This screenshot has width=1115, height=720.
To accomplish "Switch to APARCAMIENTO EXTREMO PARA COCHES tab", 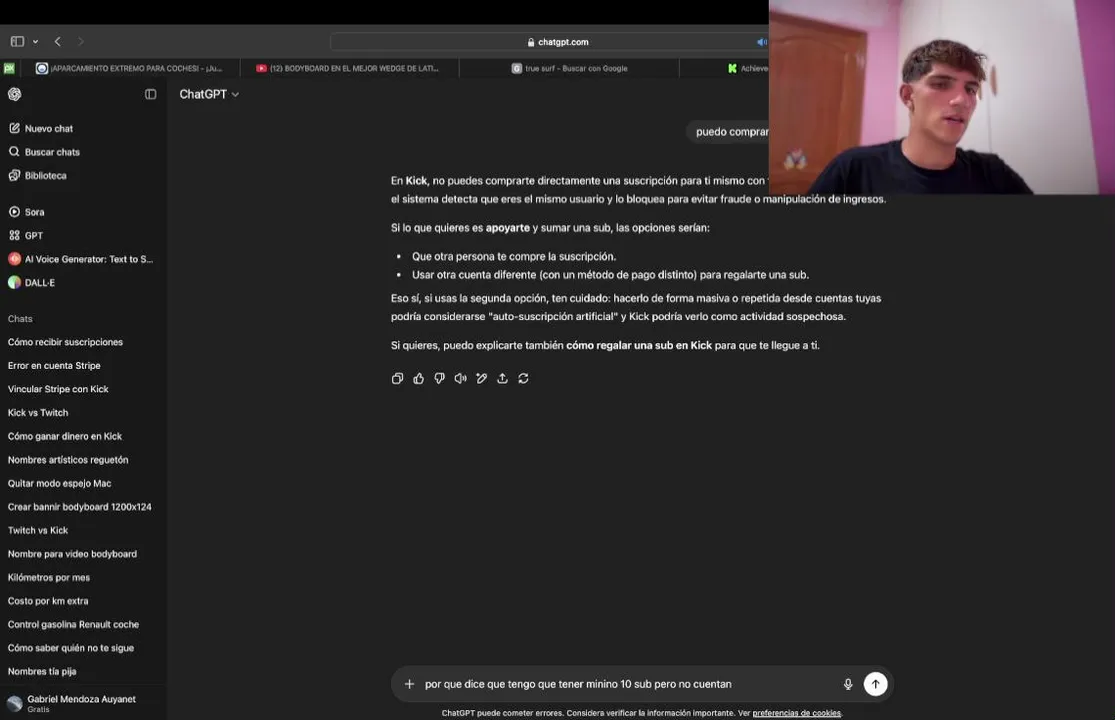I will pyautogui.click(x=129, y=68).
